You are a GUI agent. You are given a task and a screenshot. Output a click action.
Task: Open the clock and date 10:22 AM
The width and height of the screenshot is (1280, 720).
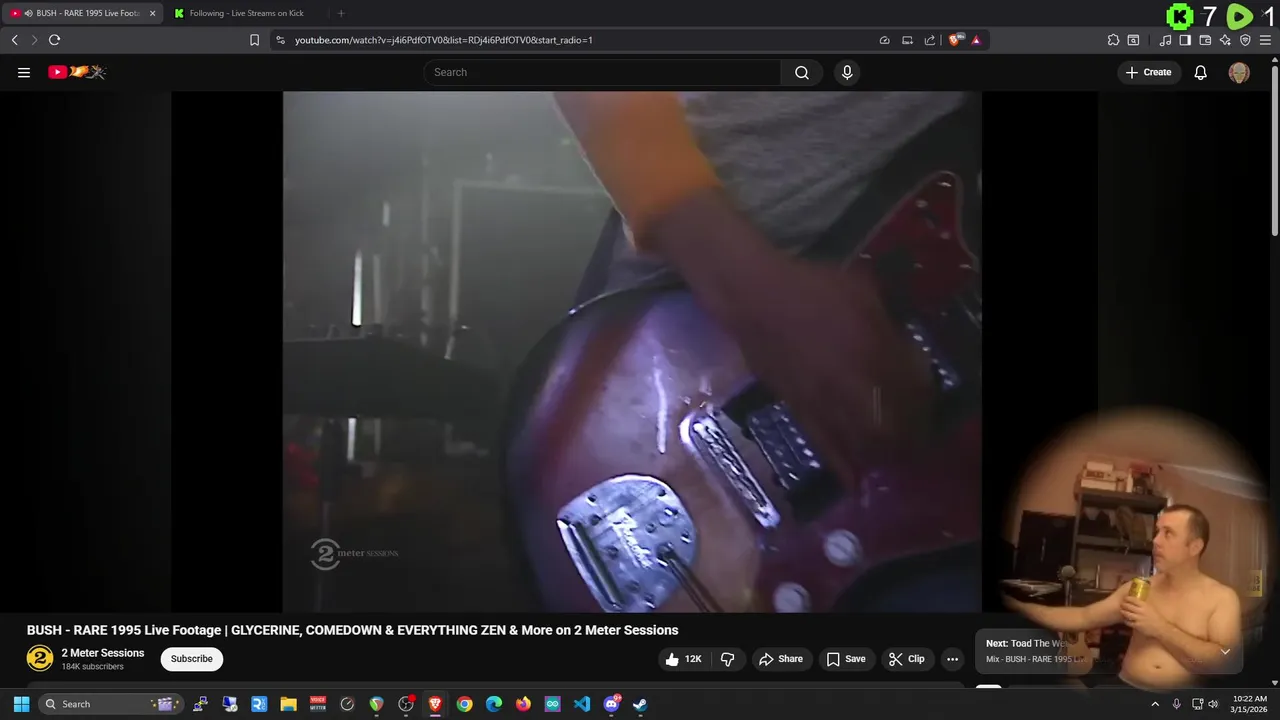point(1249,704)
